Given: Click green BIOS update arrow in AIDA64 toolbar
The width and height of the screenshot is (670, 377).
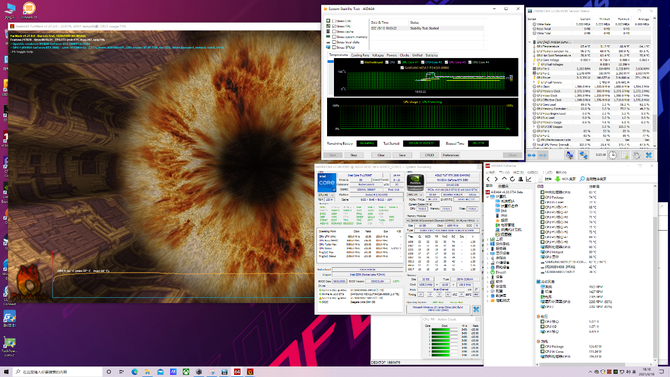Looking at the screenshot, I should click(558, 179).
